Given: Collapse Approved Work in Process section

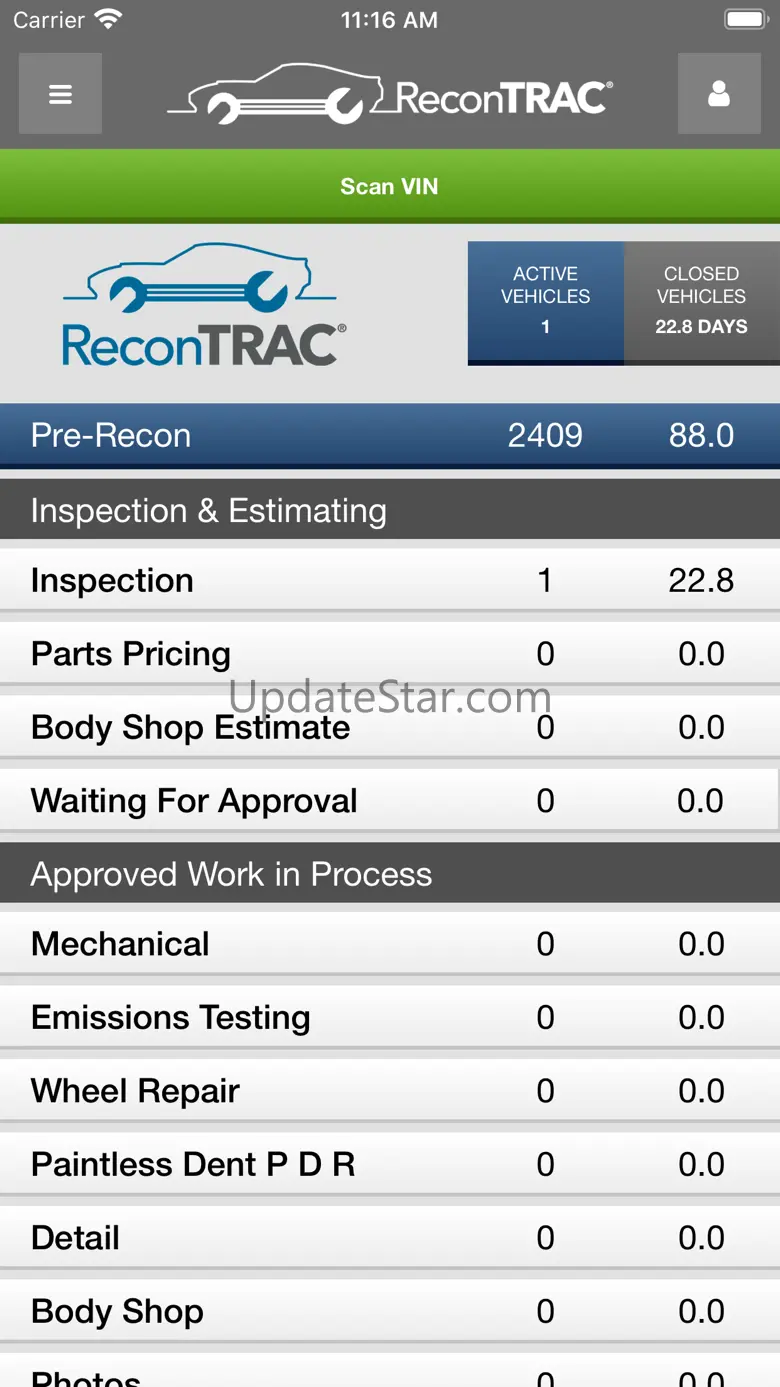Looking at the screenshot, I should point(390,874).
